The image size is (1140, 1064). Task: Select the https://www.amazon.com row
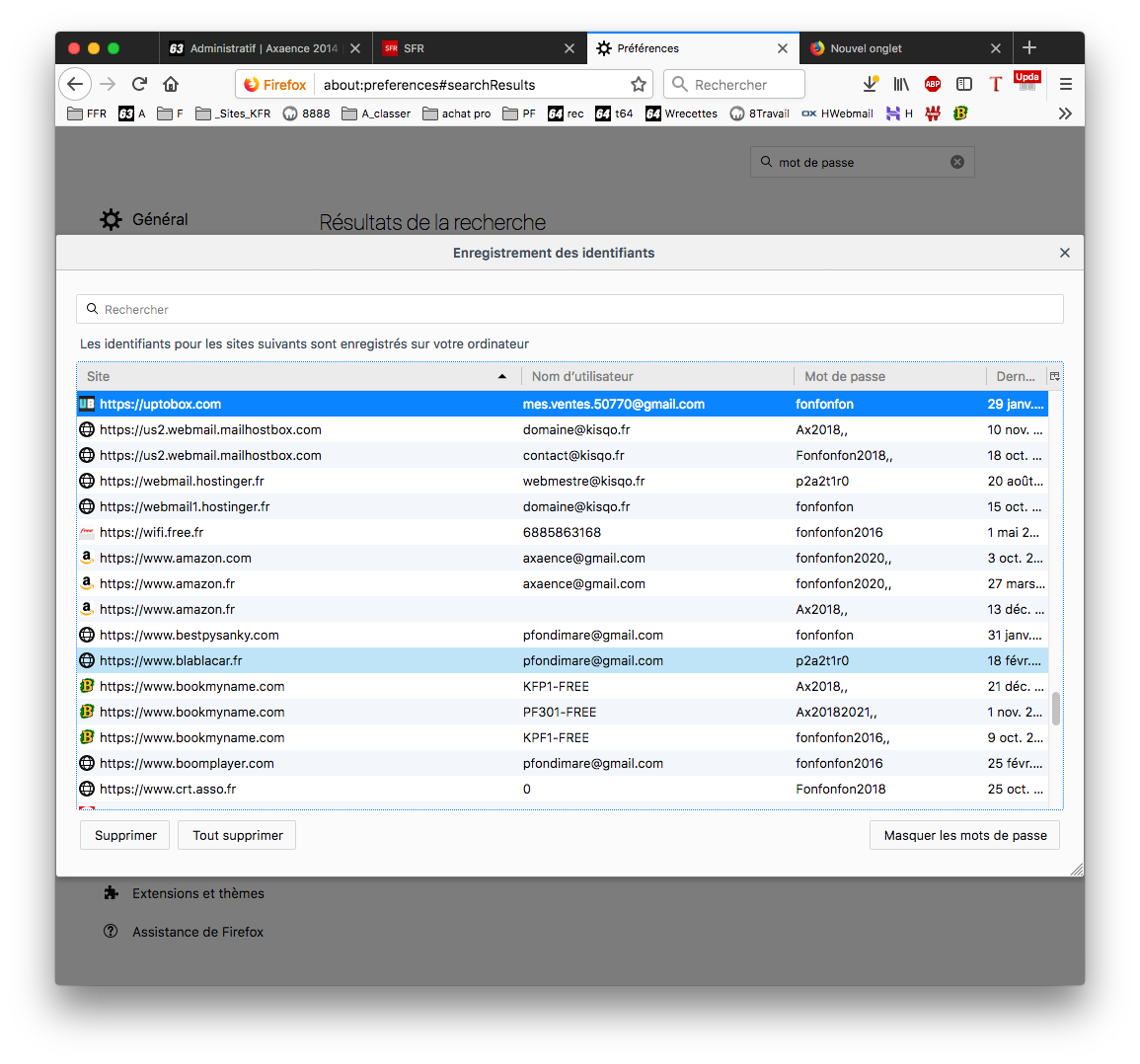563,558
